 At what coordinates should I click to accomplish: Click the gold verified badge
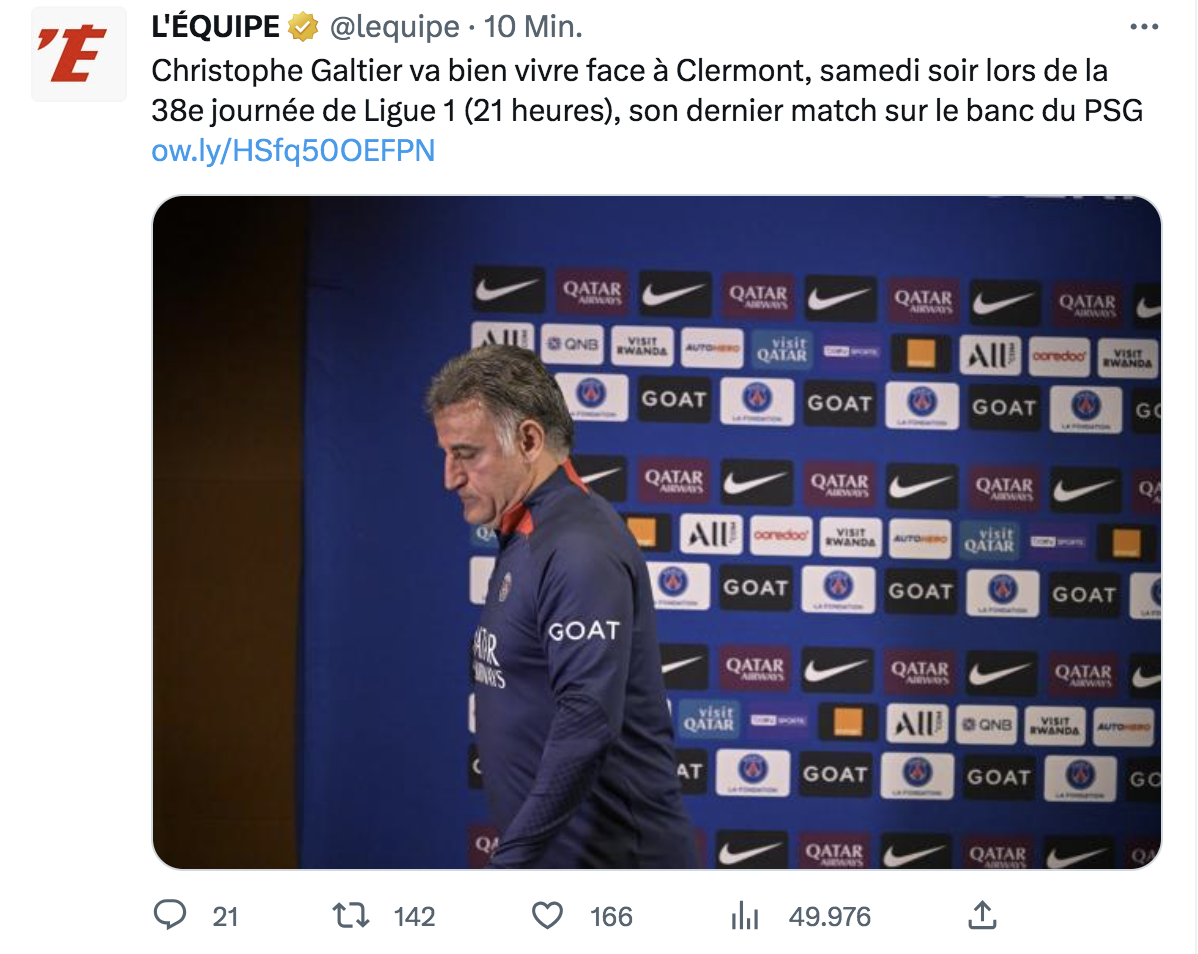(x=302, y=28)
